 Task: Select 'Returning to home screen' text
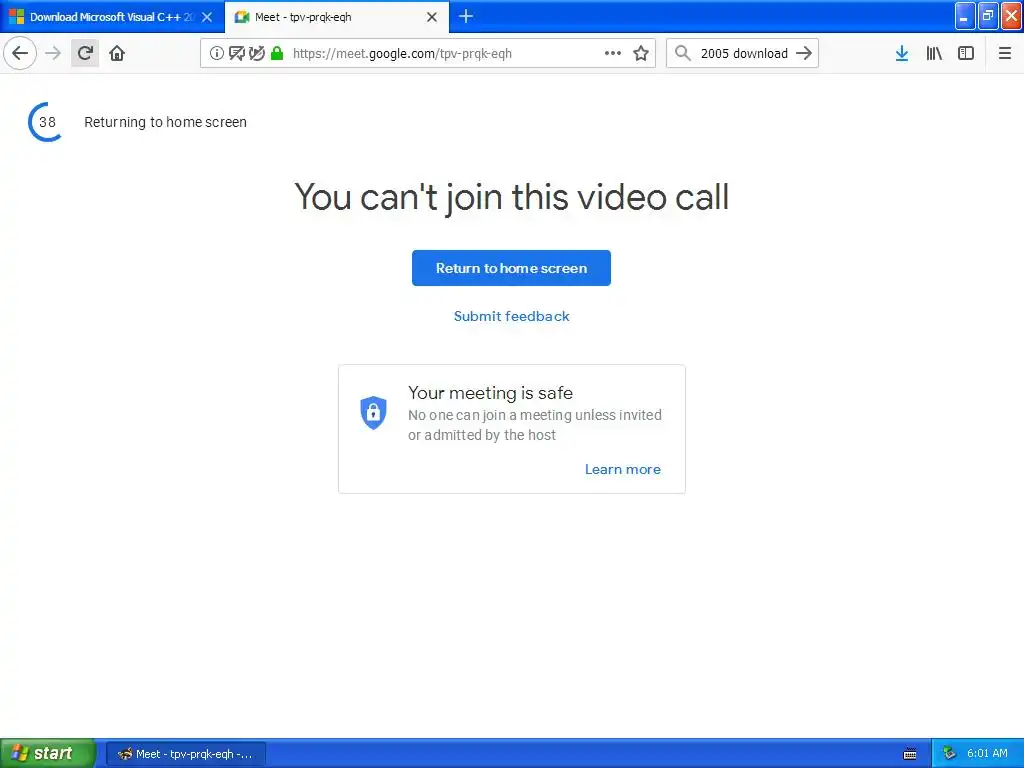165,122
